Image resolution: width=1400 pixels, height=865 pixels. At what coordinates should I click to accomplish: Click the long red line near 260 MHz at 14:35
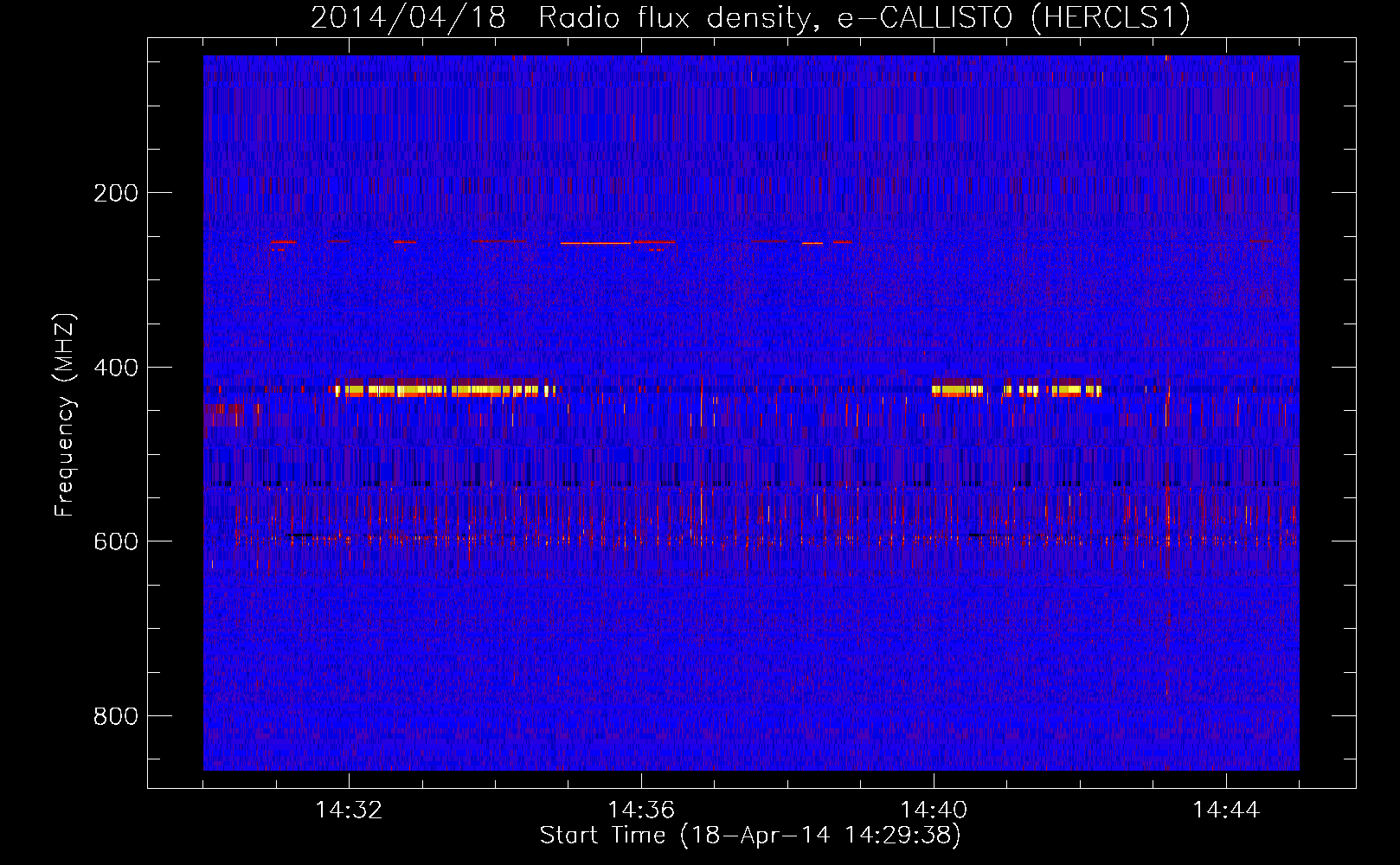tap(595, 243)
